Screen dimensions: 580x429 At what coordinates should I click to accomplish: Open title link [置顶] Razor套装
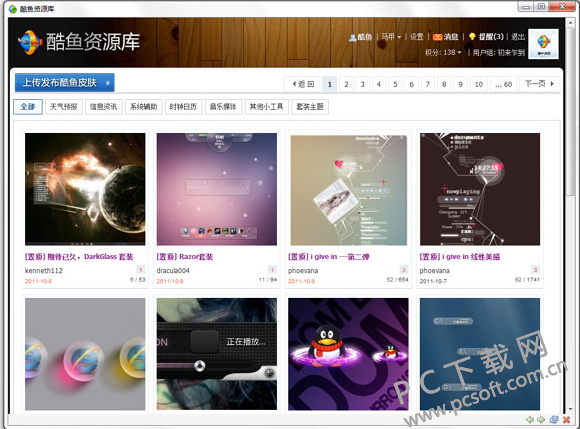pyautogui.click(x=185, y=257)
